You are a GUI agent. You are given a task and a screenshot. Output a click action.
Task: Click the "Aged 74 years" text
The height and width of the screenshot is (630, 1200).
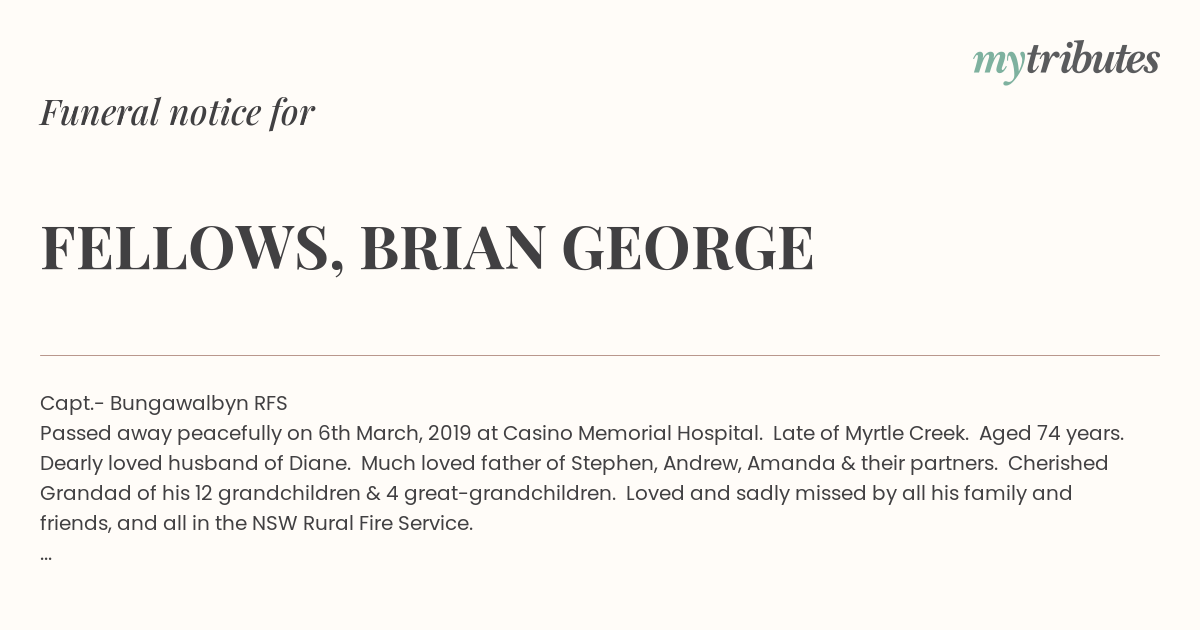[x=1051, y=434]
